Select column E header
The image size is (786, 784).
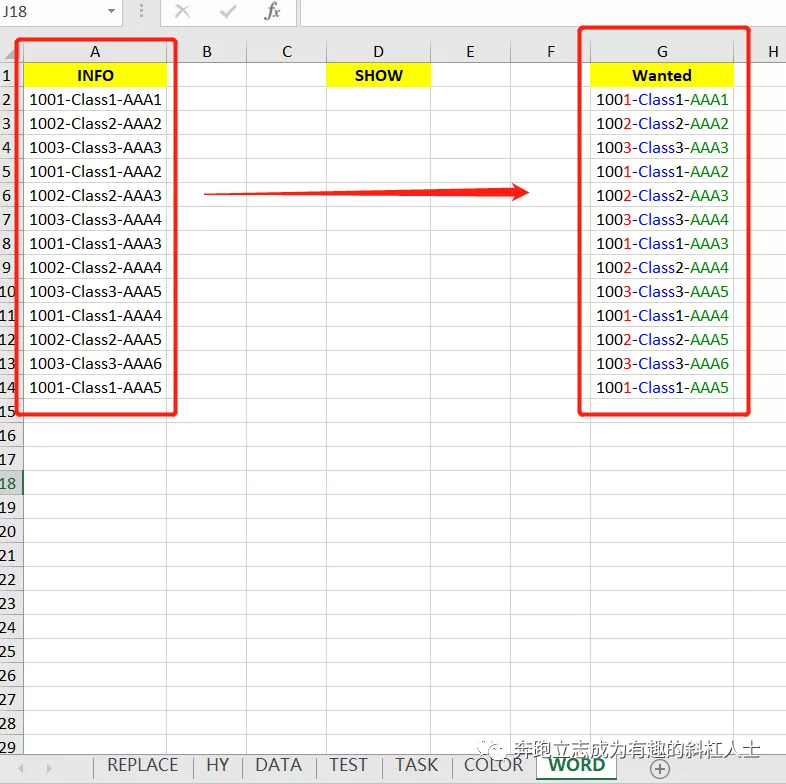[470, 52]
